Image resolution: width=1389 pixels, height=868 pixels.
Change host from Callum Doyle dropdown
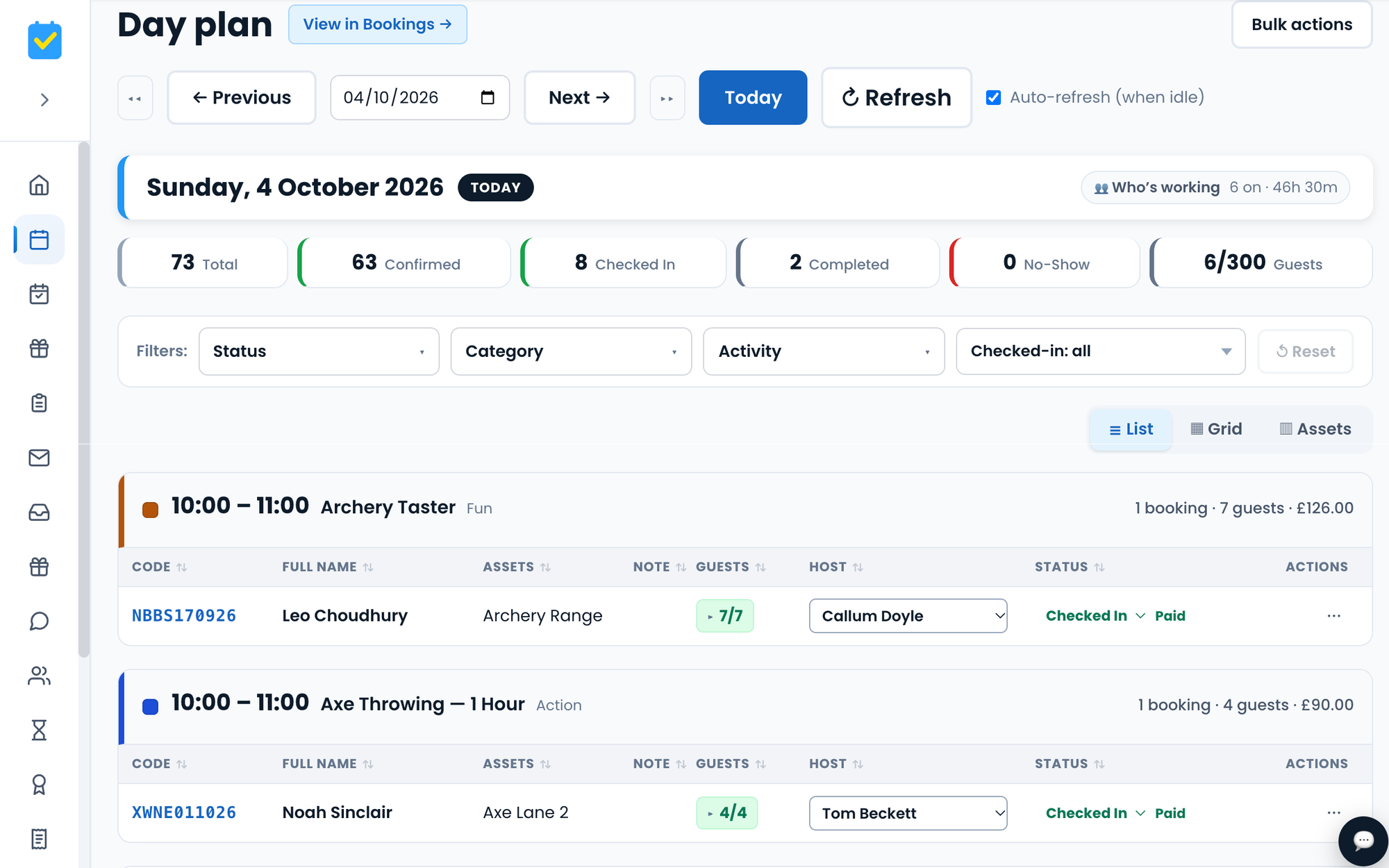(908, 616)
